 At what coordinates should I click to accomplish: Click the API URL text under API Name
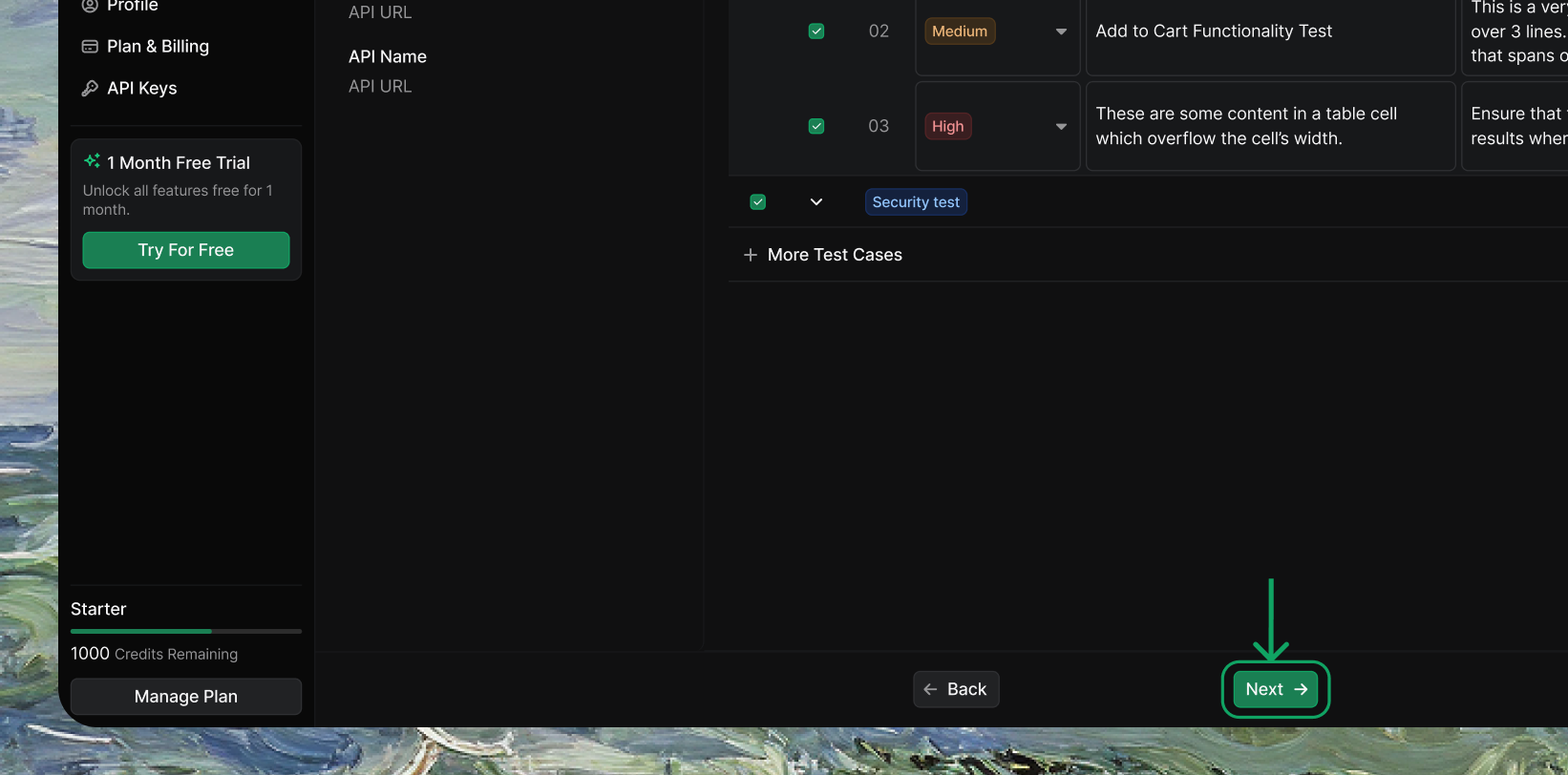(x=380, y=87)
